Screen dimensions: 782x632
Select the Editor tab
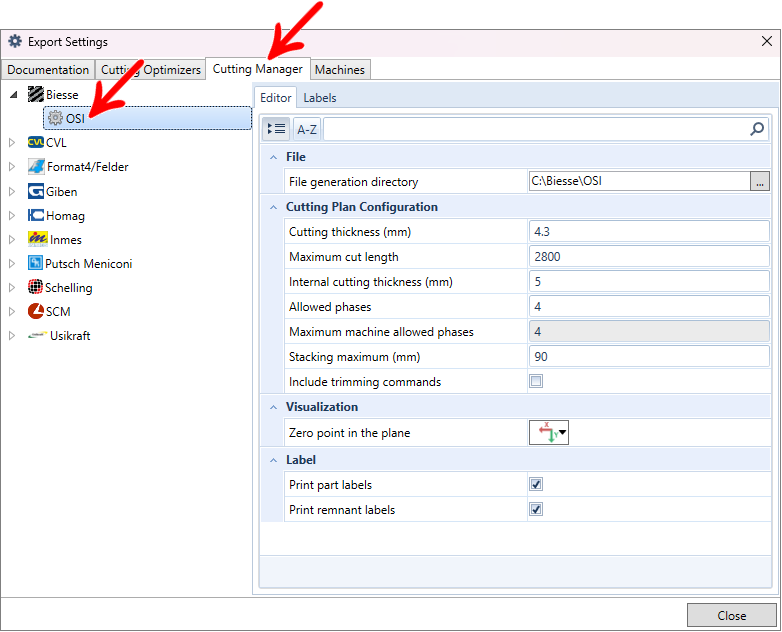(275, 98)
